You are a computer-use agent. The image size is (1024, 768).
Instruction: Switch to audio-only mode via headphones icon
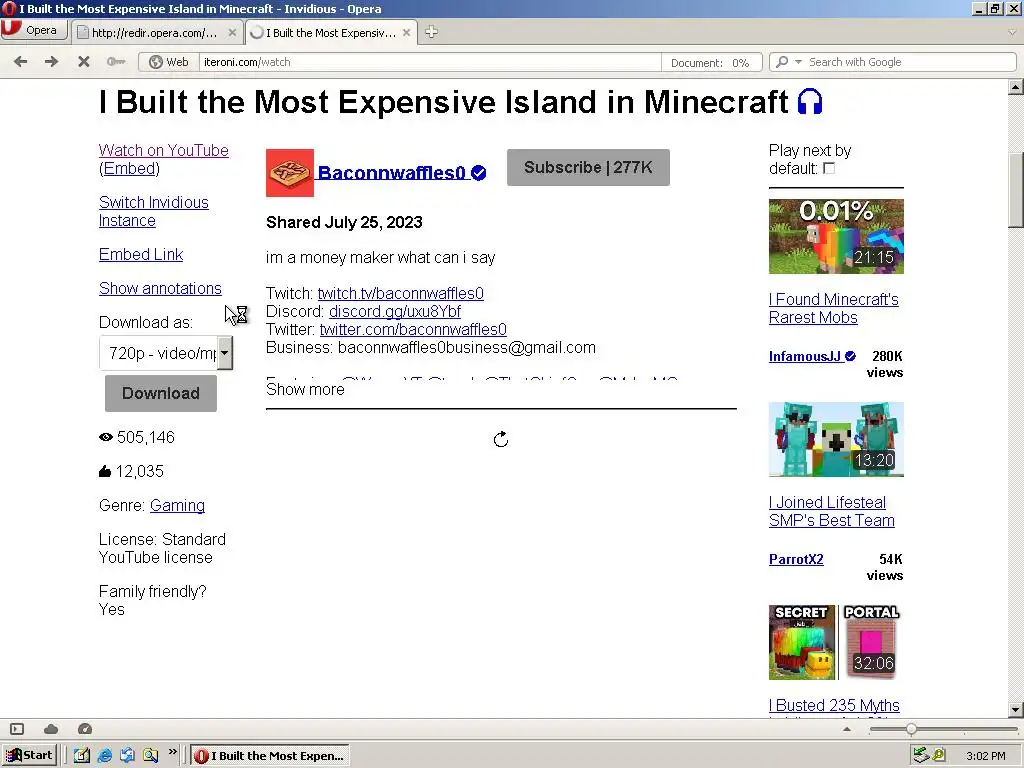[x=810, y=102]
